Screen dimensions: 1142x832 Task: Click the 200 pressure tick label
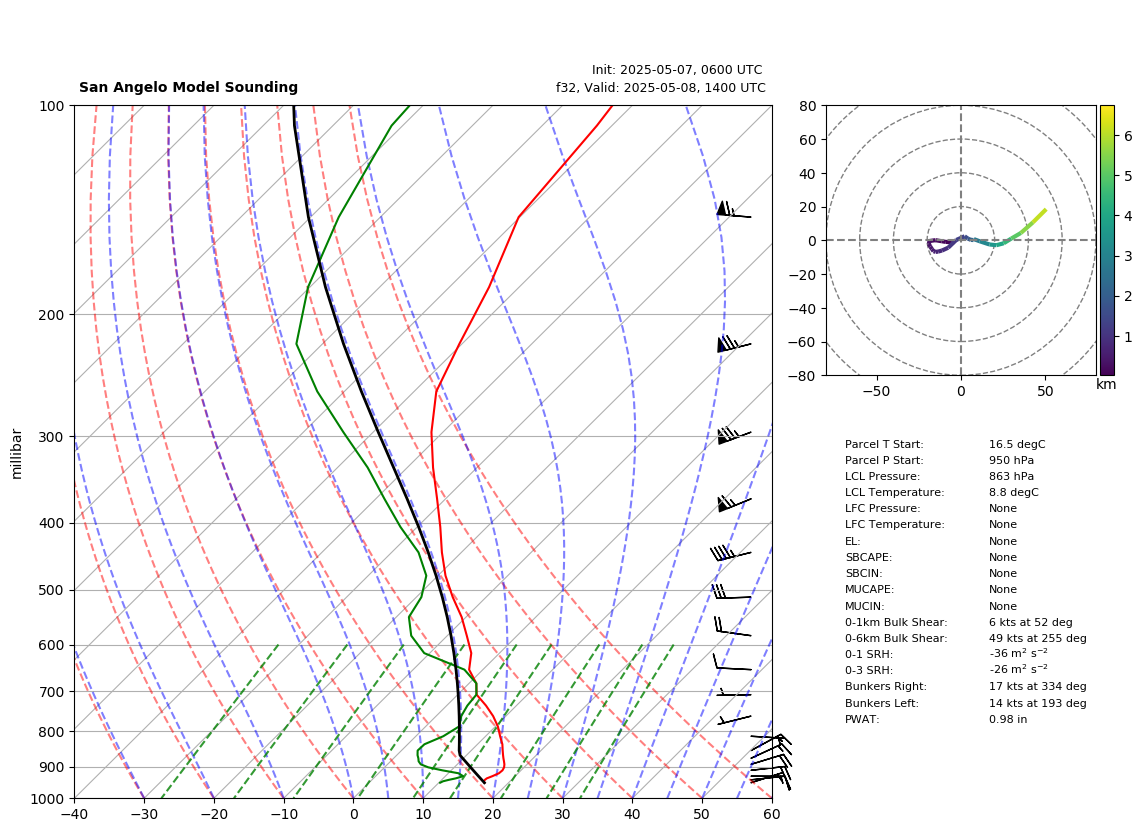tap(52, 315)
